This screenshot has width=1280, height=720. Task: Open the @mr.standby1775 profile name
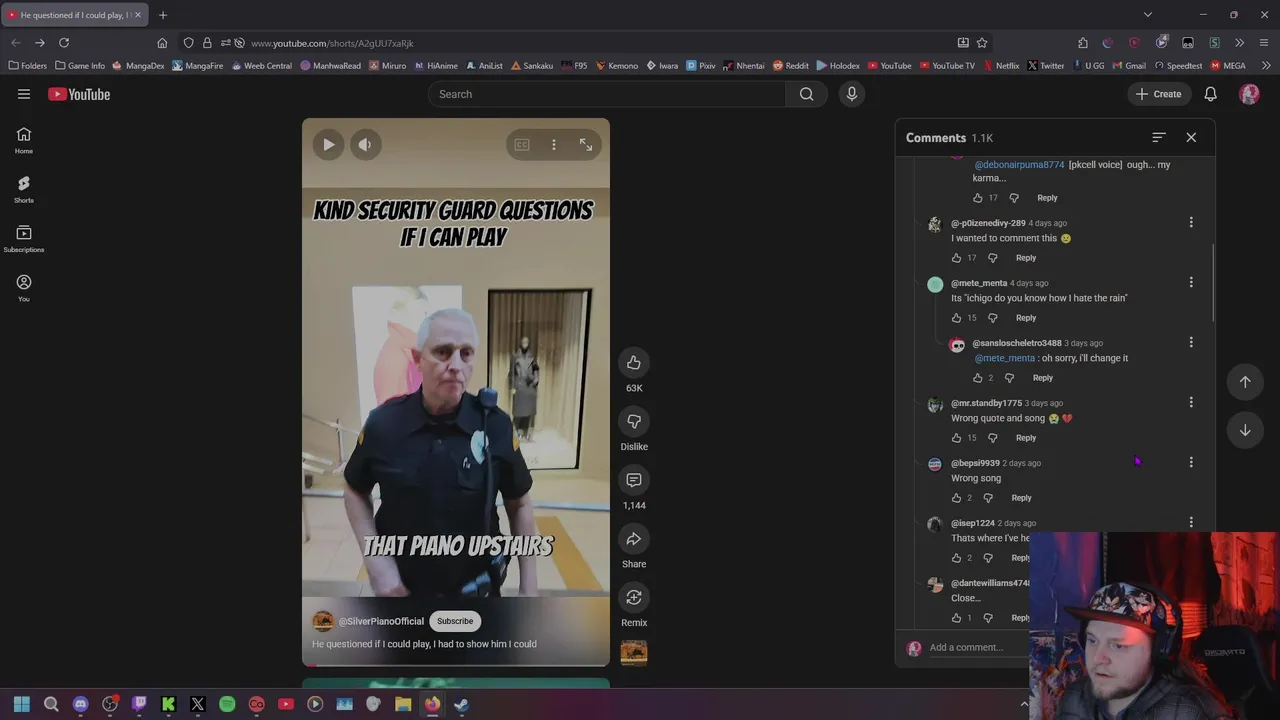pyautogui.click(x=986, y=403)
